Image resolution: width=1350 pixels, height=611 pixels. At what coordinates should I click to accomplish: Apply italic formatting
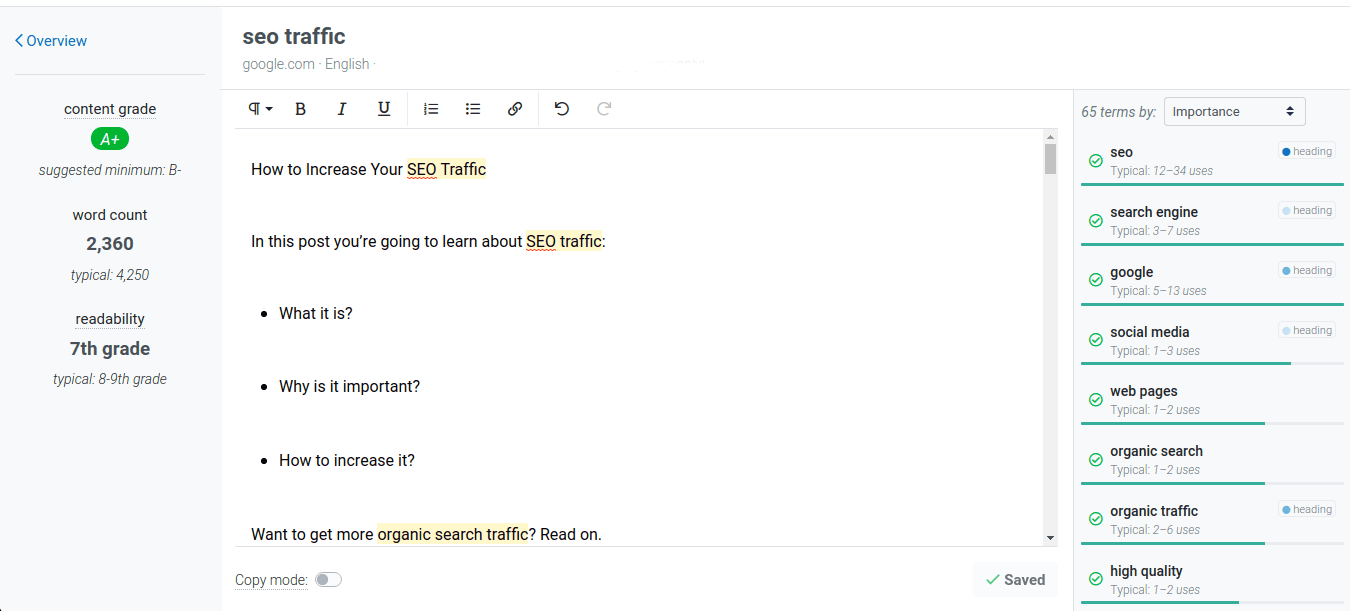[x=342, y=108]
